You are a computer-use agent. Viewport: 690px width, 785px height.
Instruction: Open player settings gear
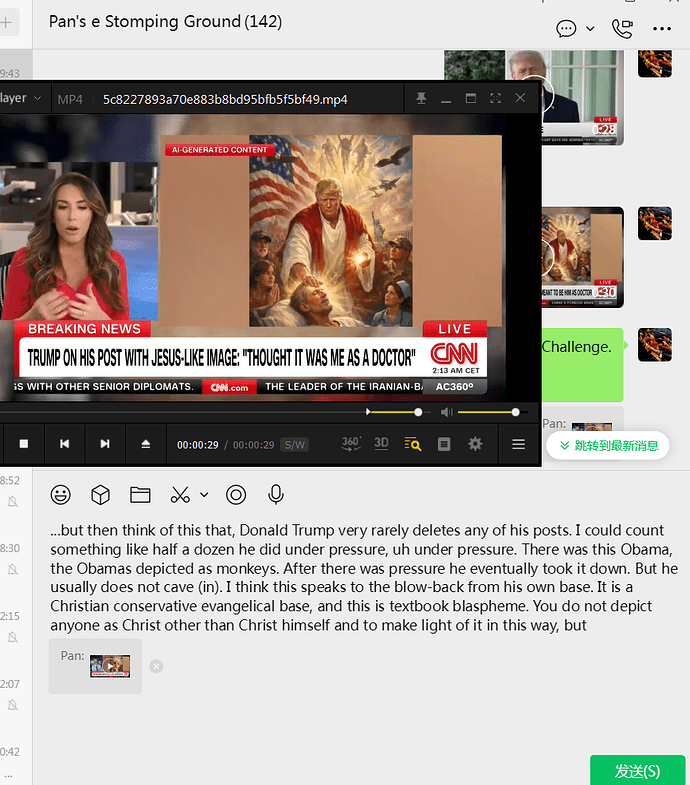475,444
